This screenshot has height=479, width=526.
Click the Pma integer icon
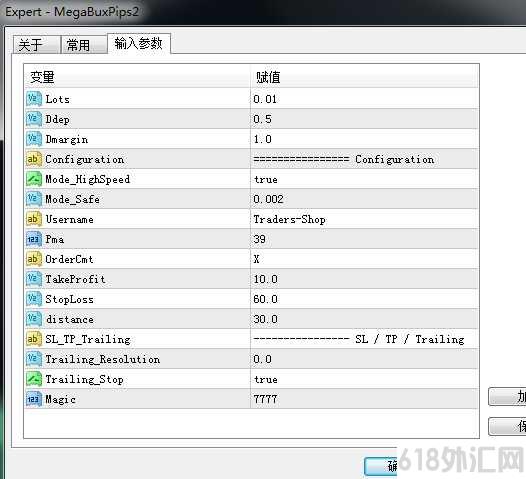(x=34, y=239)
